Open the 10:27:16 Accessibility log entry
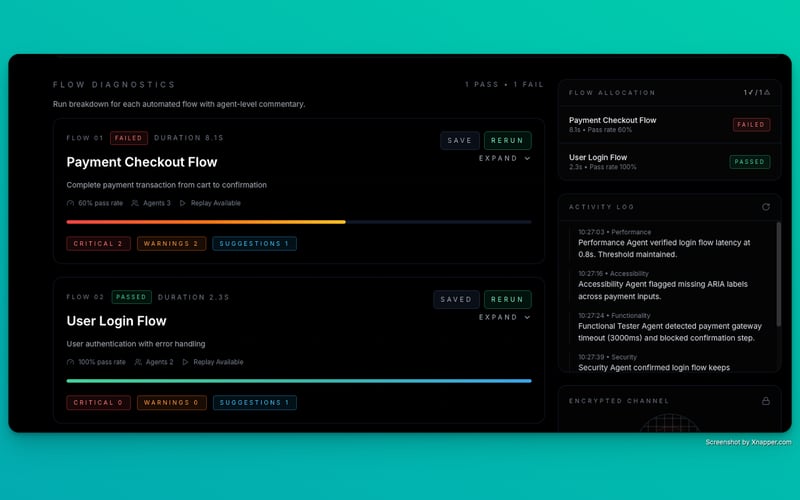Image resolution: width=800 pixels, height=500 pixels. (x=671, y=285)
